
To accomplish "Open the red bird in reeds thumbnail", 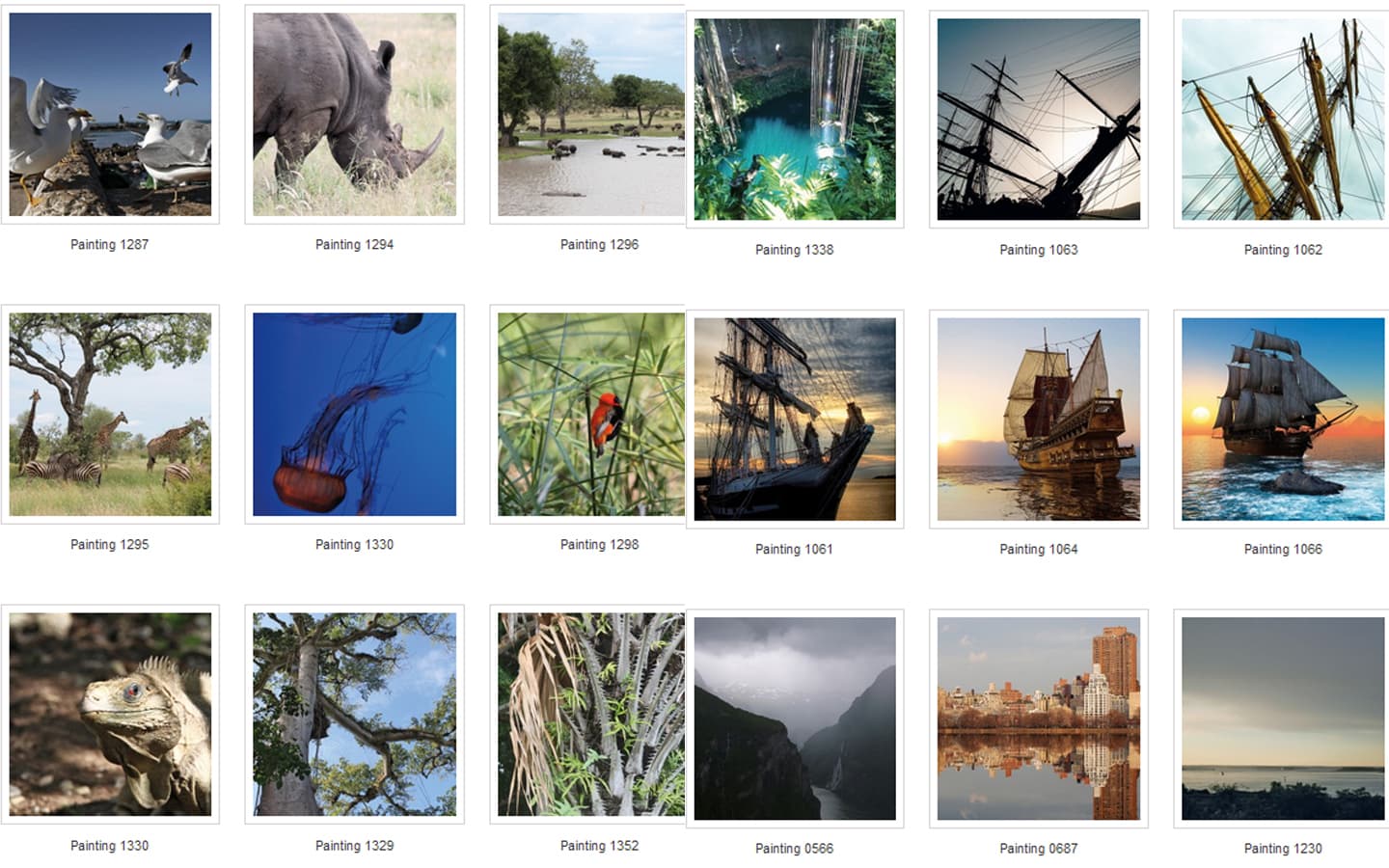I will click(x=591, y=414).
